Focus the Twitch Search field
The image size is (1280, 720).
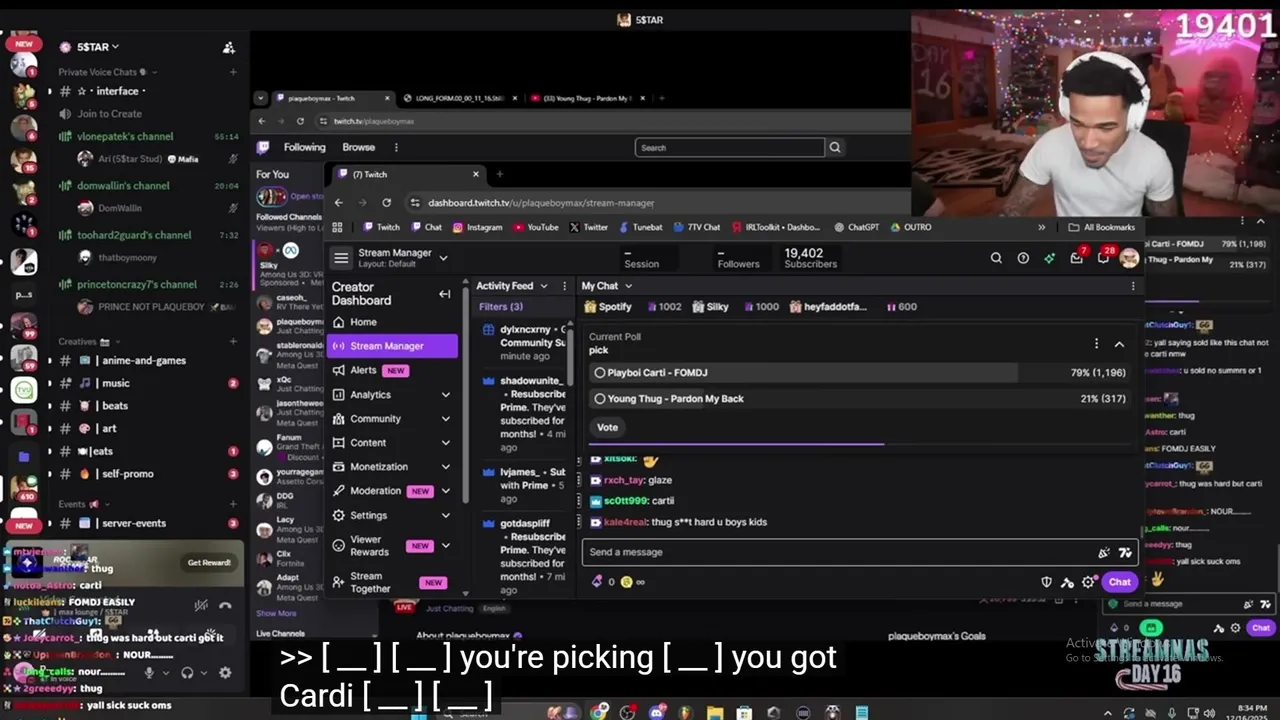729,147
